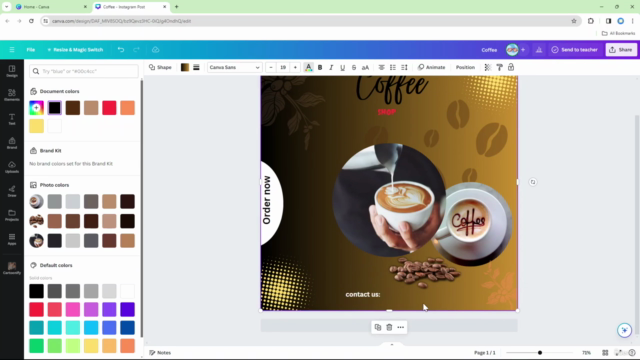Adjust the zoom slider handle
This screenshot has width=640, height=360.
click(x=540, y=353)
